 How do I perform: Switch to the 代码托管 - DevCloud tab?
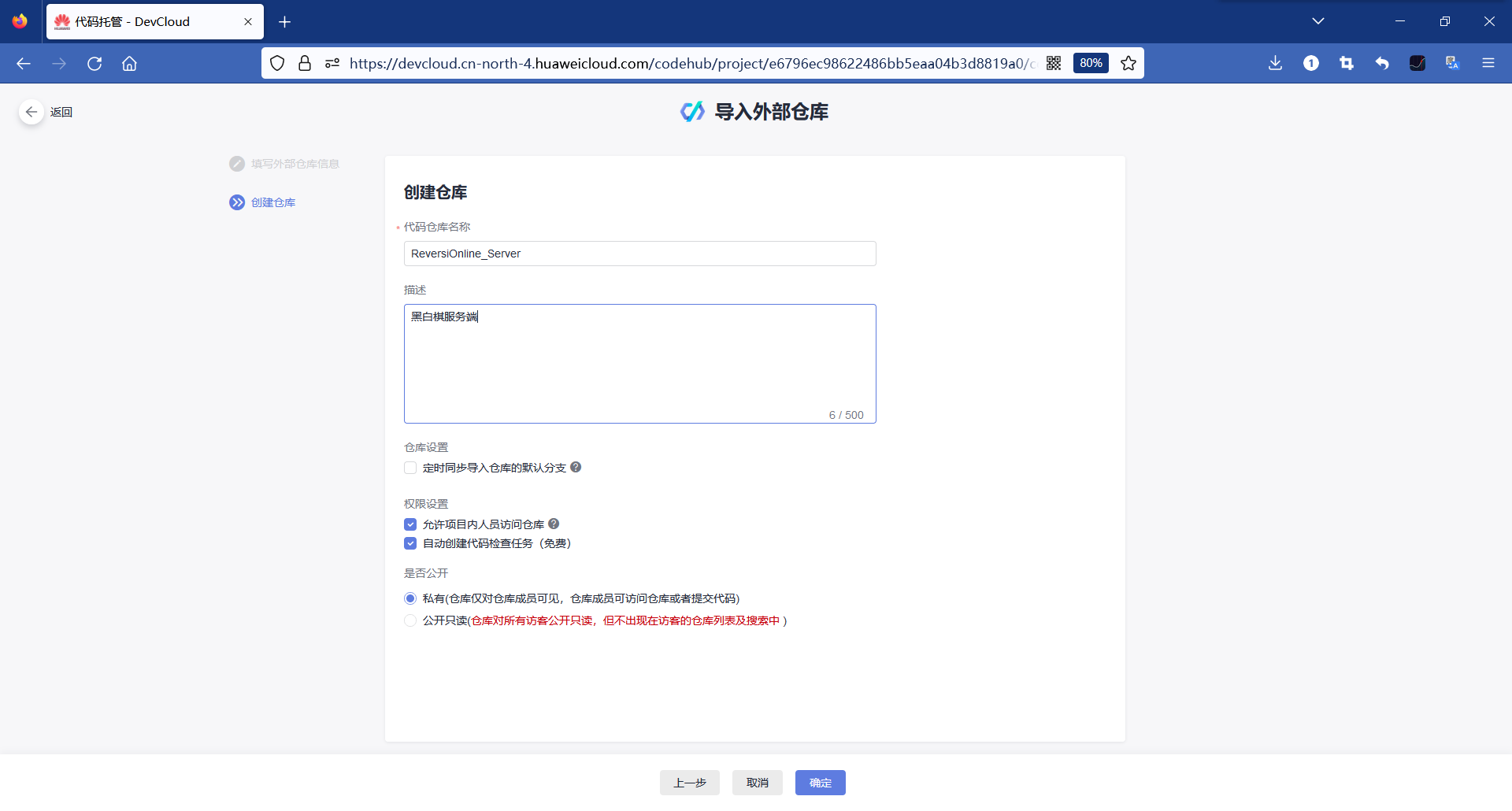[142, 21]
